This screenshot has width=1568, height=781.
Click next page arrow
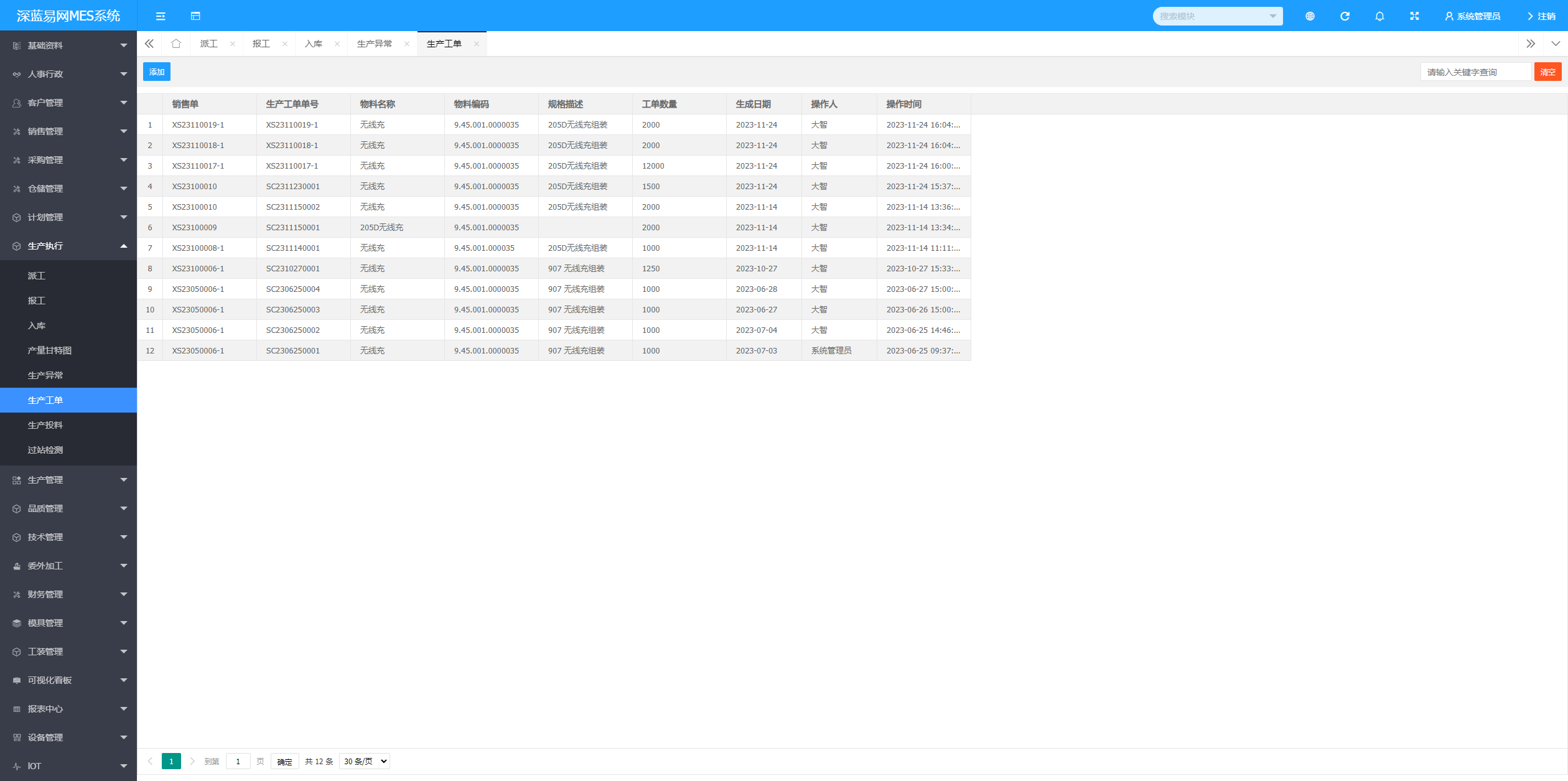pos(192,761)
